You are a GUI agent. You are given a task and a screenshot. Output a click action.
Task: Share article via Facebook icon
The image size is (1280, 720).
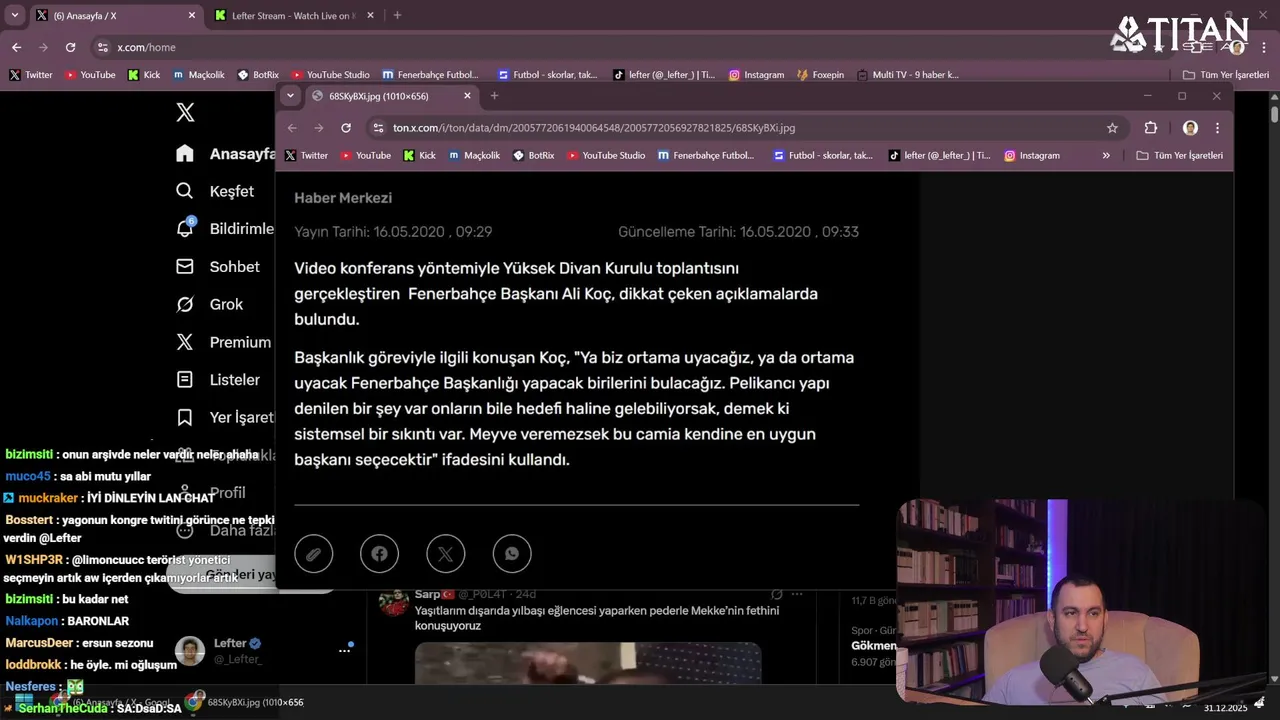pos(379,553)
